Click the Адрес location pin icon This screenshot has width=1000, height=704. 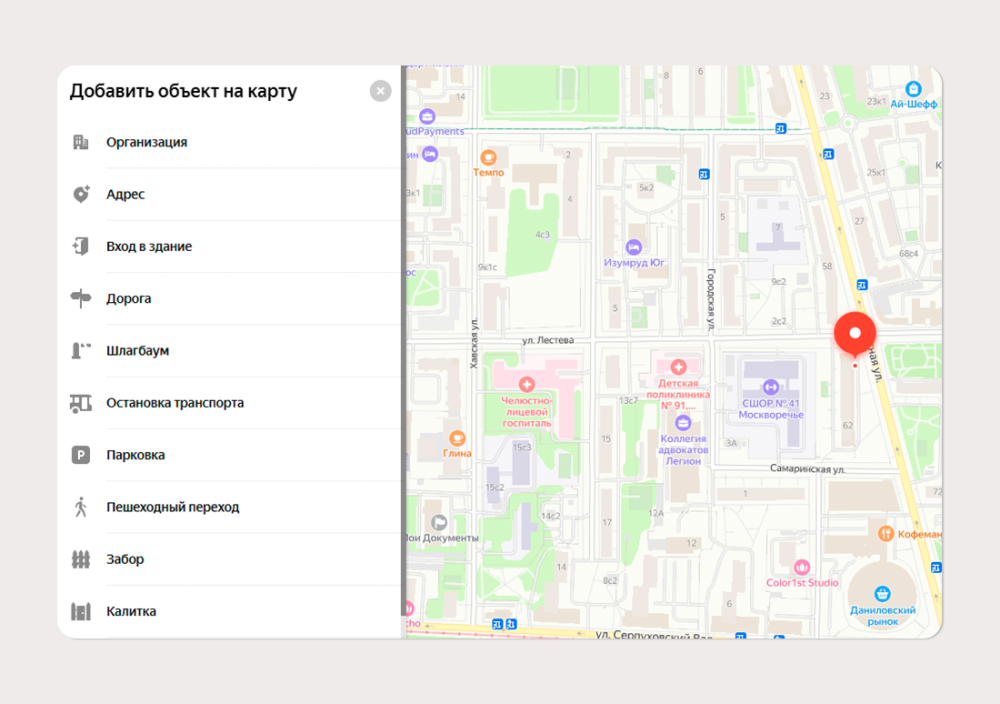(x=81, y=194)
